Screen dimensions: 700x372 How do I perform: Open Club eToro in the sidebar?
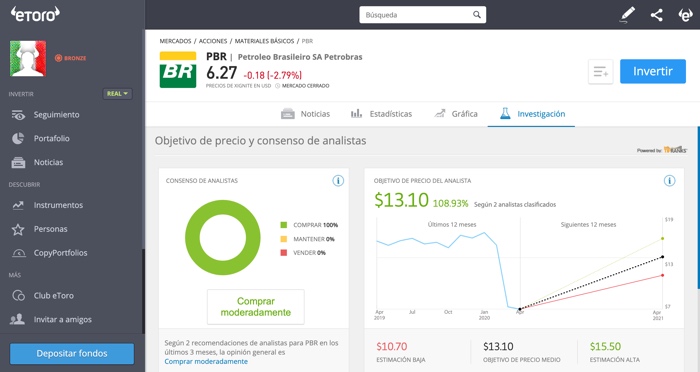pyautogui.click(x=54, y=296)
